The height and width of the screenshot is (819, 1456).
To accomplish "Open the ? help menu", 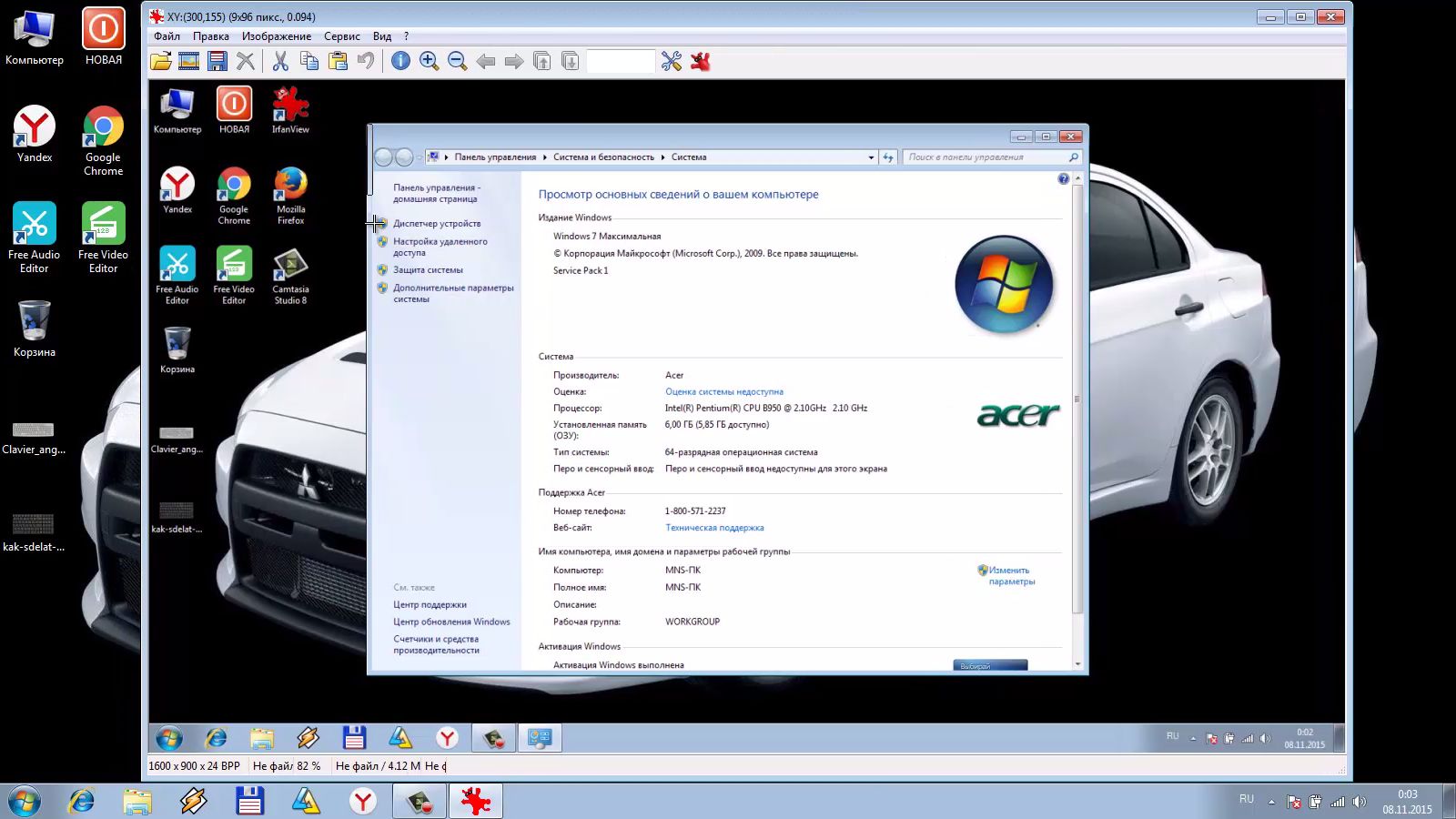I will point(406,36).
